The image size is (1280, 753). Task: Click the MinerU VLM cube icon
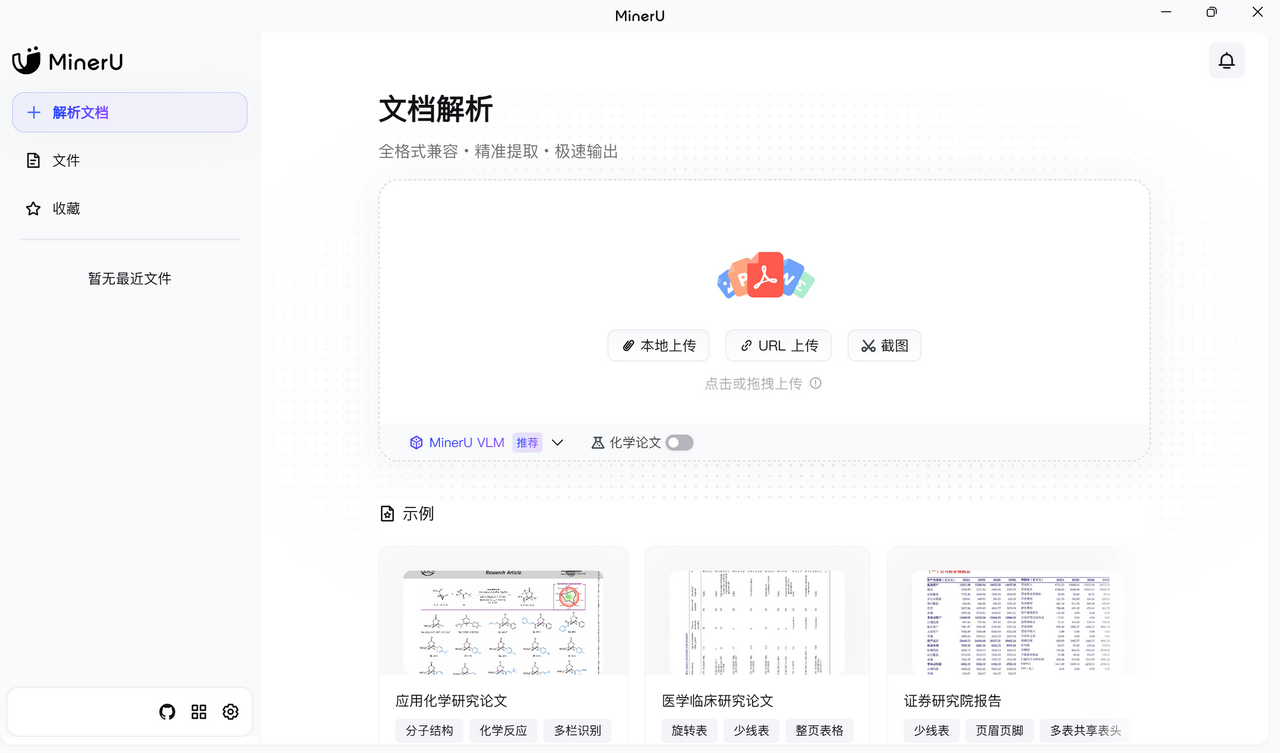point(416,442)
